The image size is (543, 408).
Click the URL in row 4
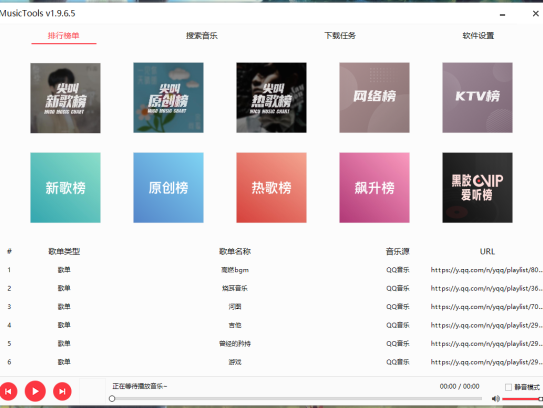[x=487, y=325]
